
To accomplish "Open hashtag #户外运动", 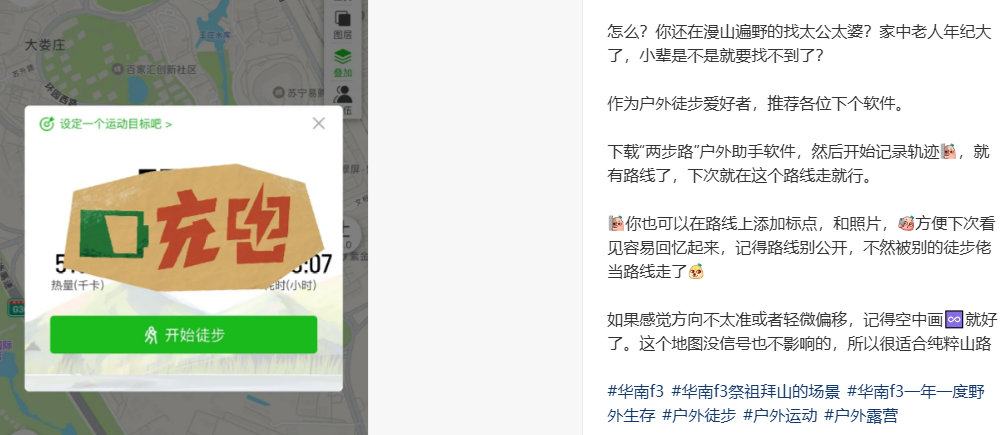I will 779,415.
